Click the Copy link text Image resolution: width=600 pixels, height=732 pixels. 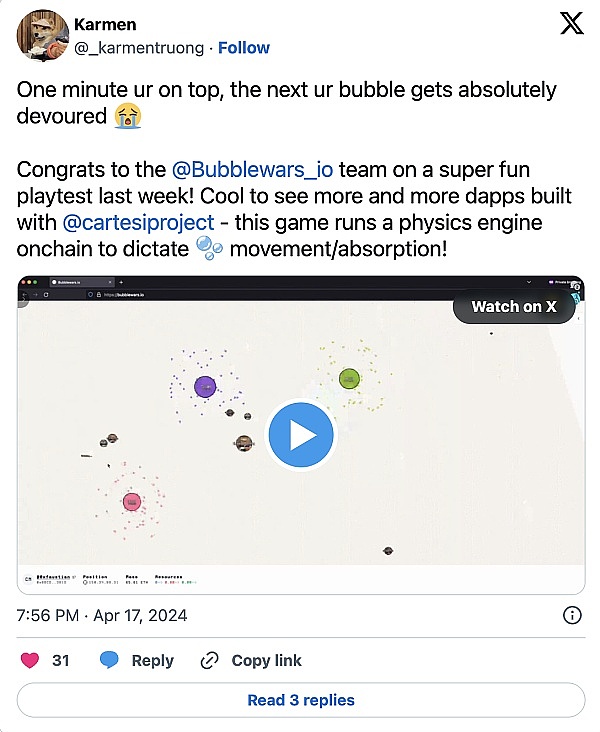click(266, 660)
